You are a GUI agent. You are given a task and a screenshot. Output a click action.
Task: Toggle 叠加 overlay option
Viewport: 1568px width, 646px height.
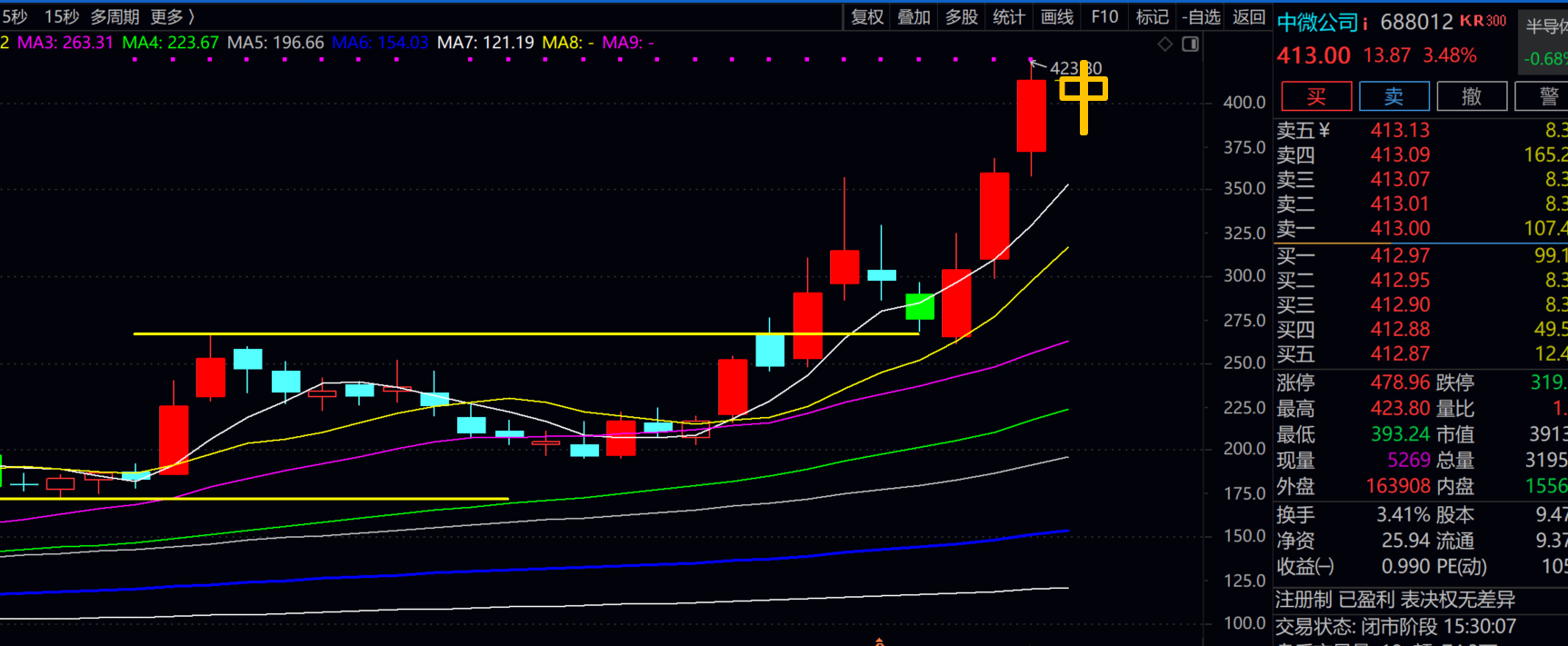click(914, 16)
